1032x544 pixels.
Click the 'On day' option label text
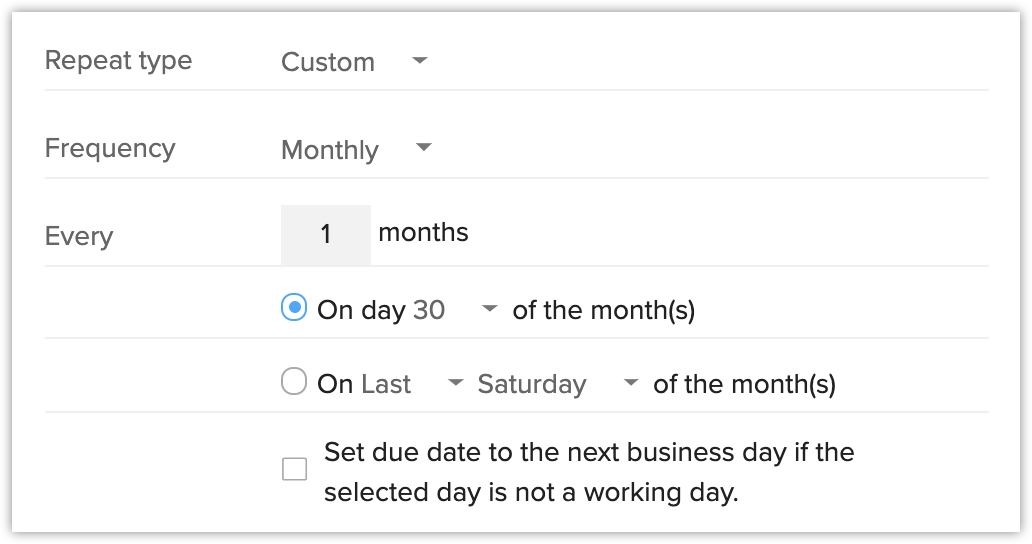point(361,310)
